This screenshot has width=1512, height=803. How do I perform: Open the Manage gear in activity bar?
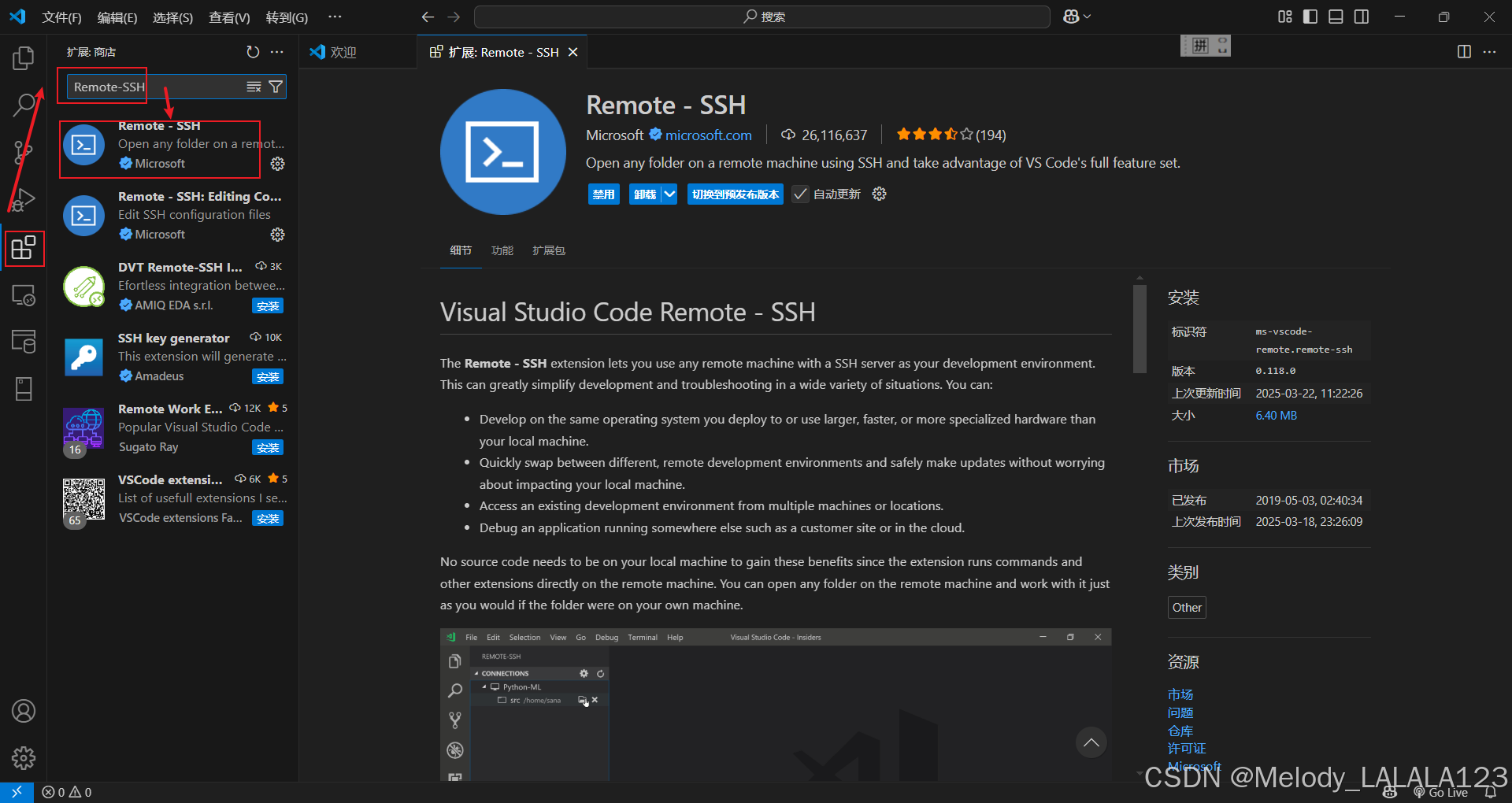(x=24, y=758)
